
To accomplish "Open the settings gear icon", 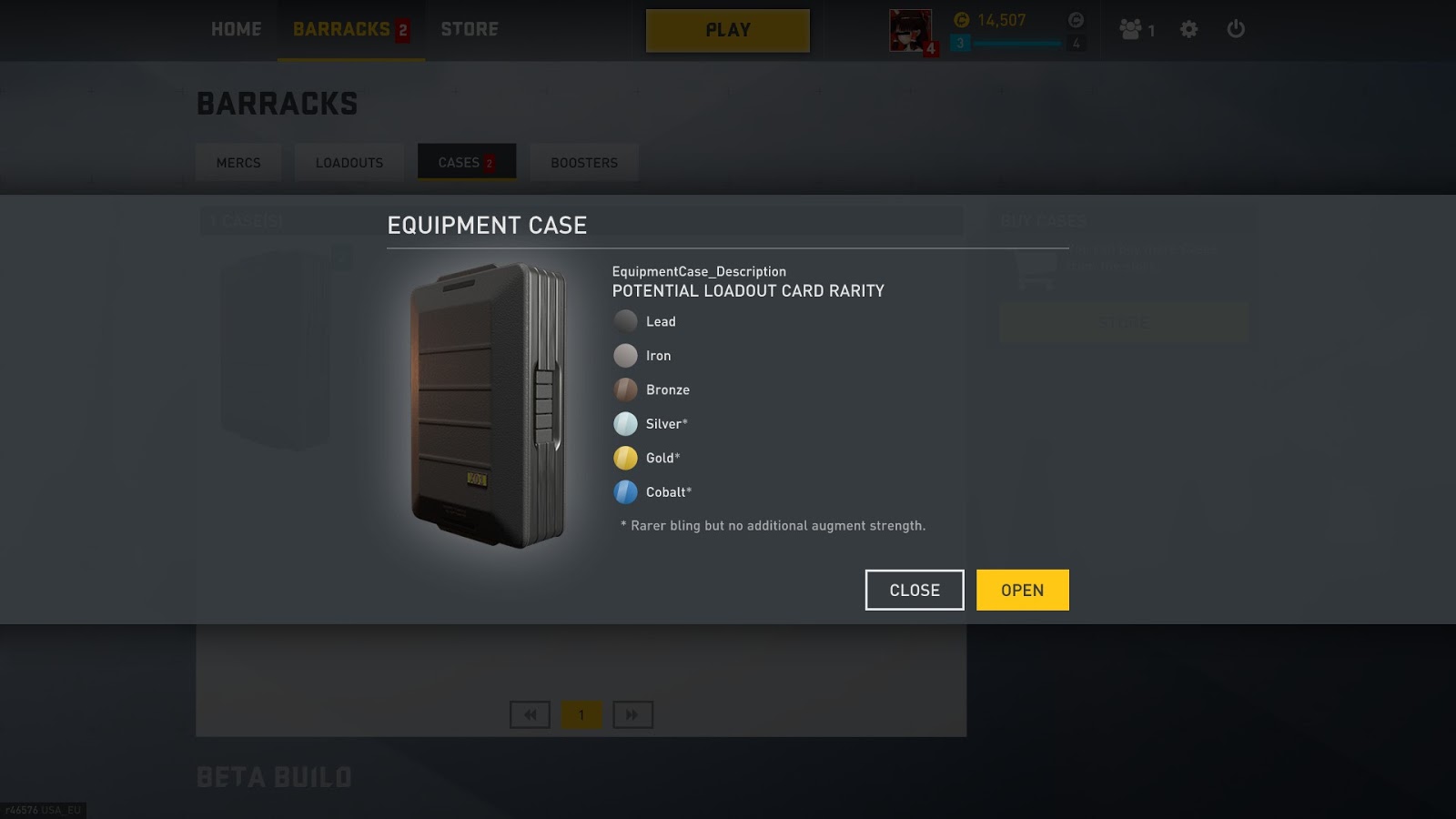I will coord(1188,29).
